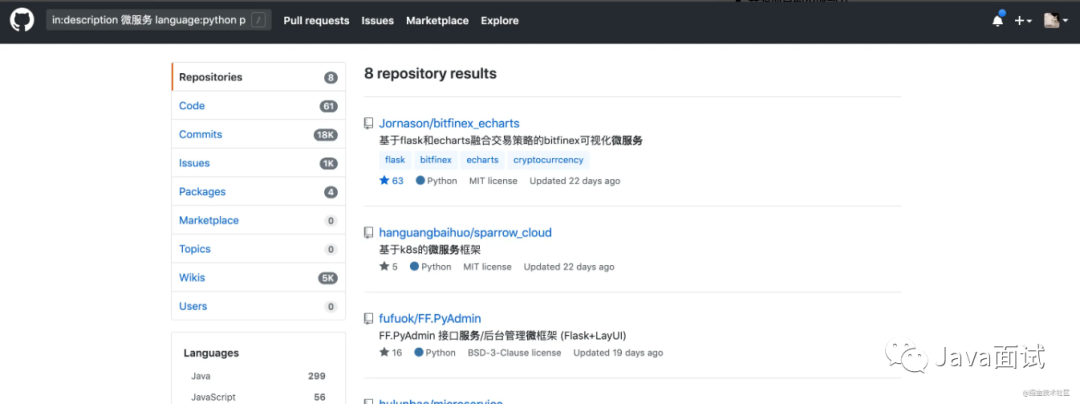
Task: Open the plus create-new menu
Action: (x=1023, y=21)
